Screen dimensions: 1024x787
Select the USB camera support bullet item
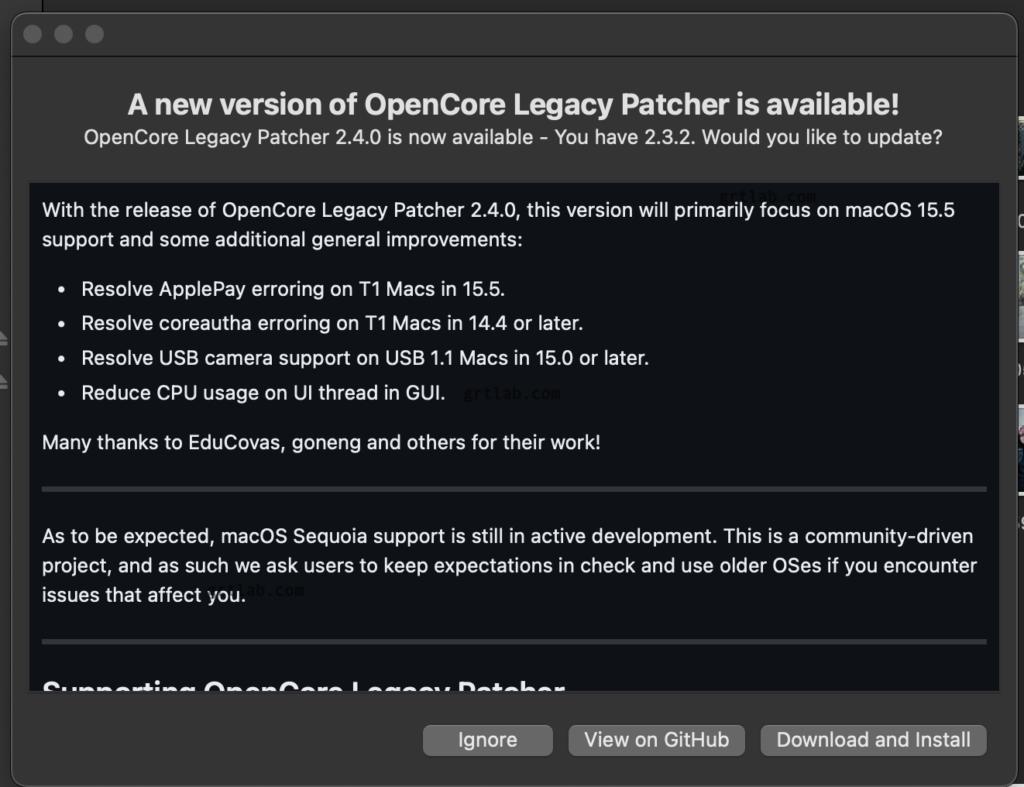[x=365, y=358]
